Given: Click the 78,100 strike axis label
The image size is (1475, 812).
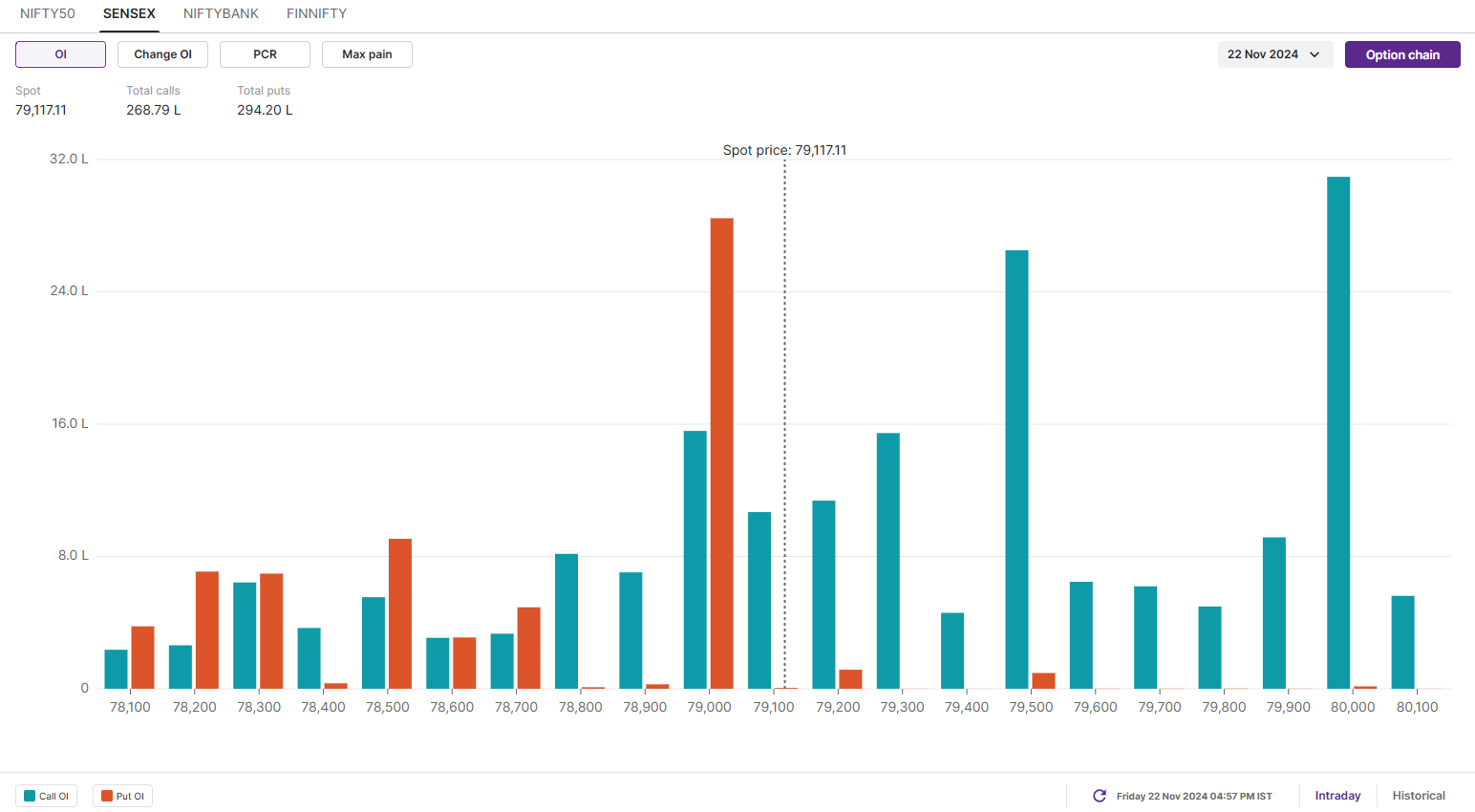Looking at the screenshot, I should [130, 707].
